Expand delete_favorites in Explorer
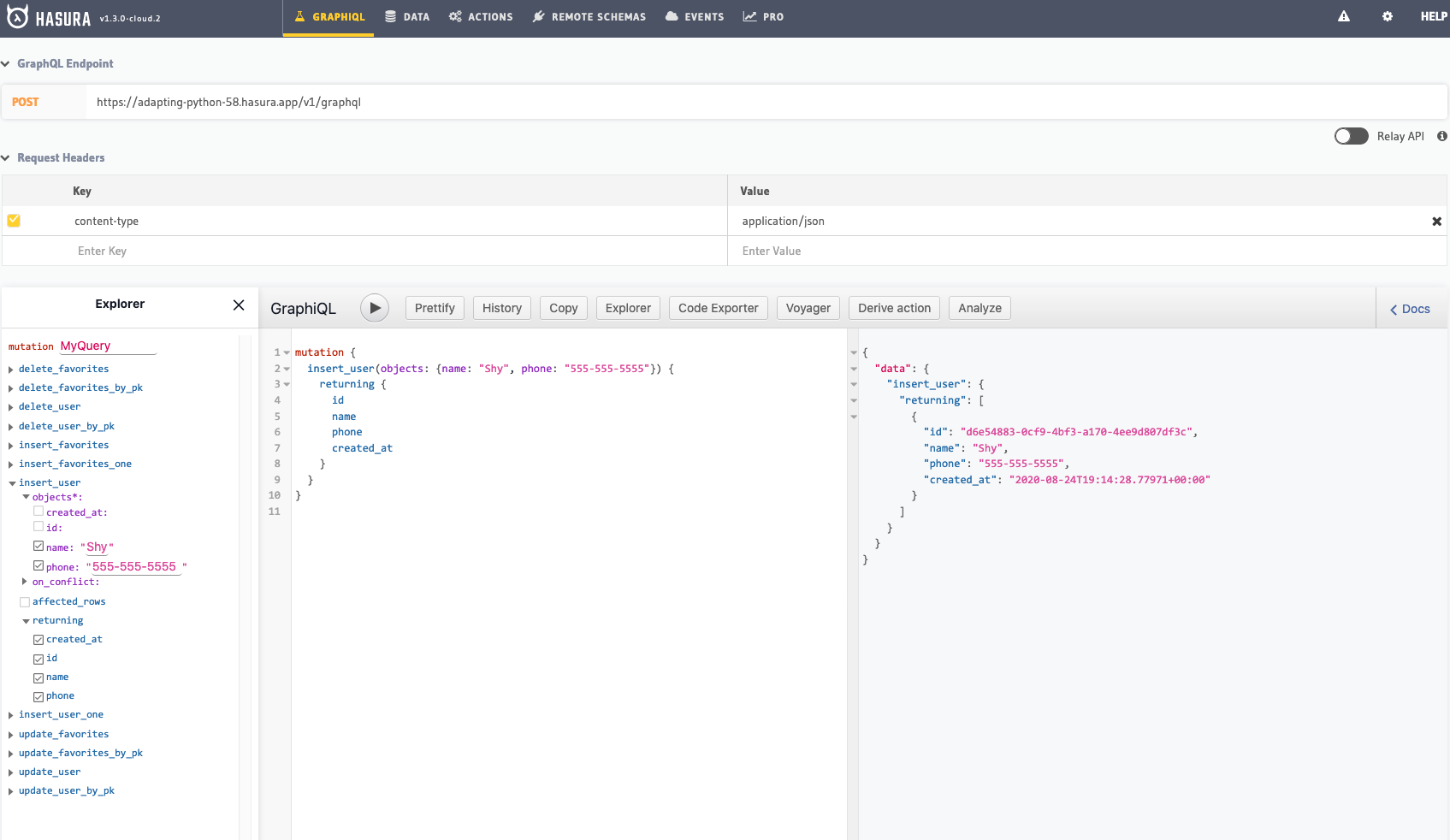Viewport: 1450px width, 840px height. 11,370
